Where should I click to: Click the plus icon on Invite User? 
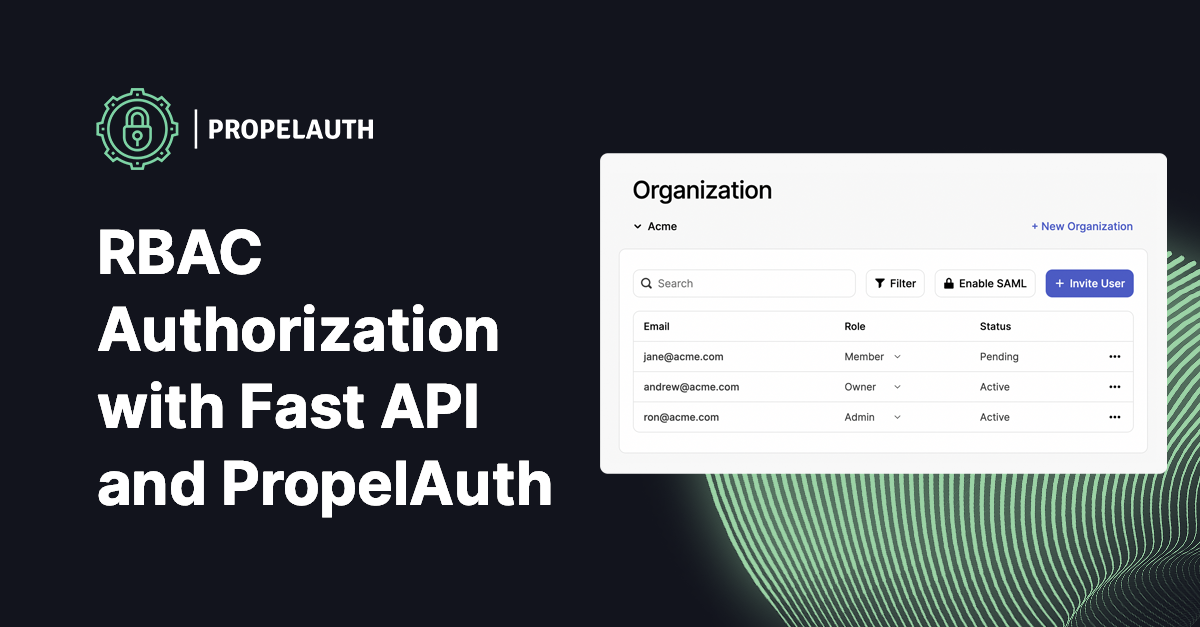(x=1060, y=284)
